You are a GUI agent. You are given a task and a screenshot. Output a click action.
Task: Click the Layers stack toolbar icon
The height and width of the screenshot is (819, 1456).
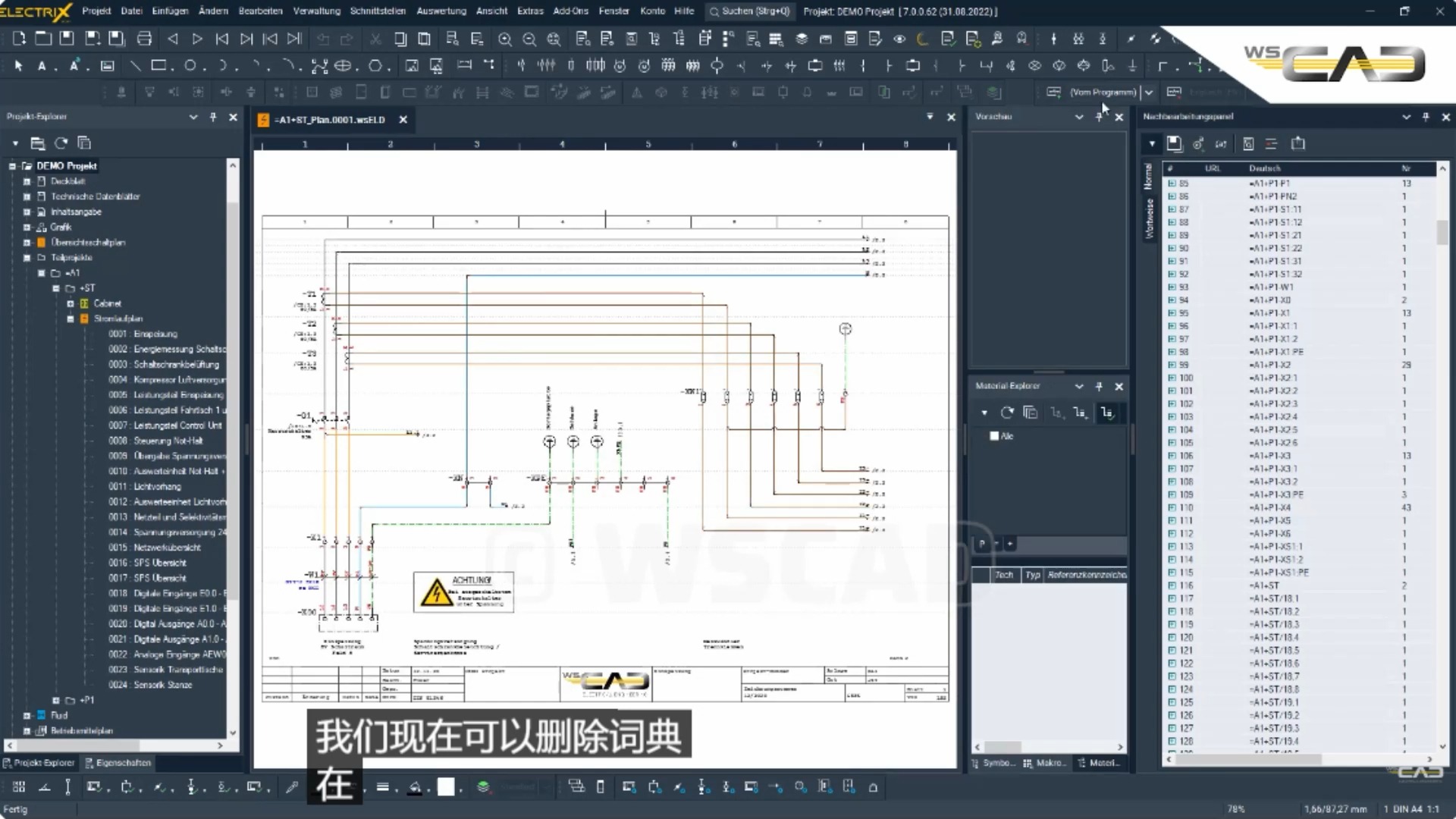[802, 39]
